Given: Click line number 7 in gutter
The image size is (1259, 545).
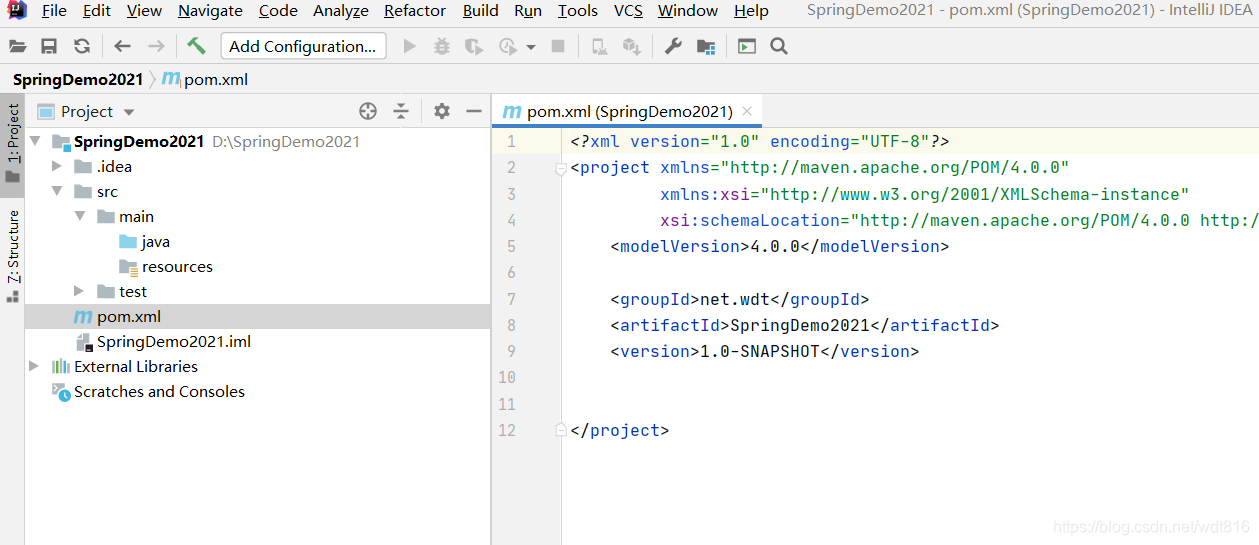Looking at the screenshot, I should pyautogui.click(x=511, y=299).
